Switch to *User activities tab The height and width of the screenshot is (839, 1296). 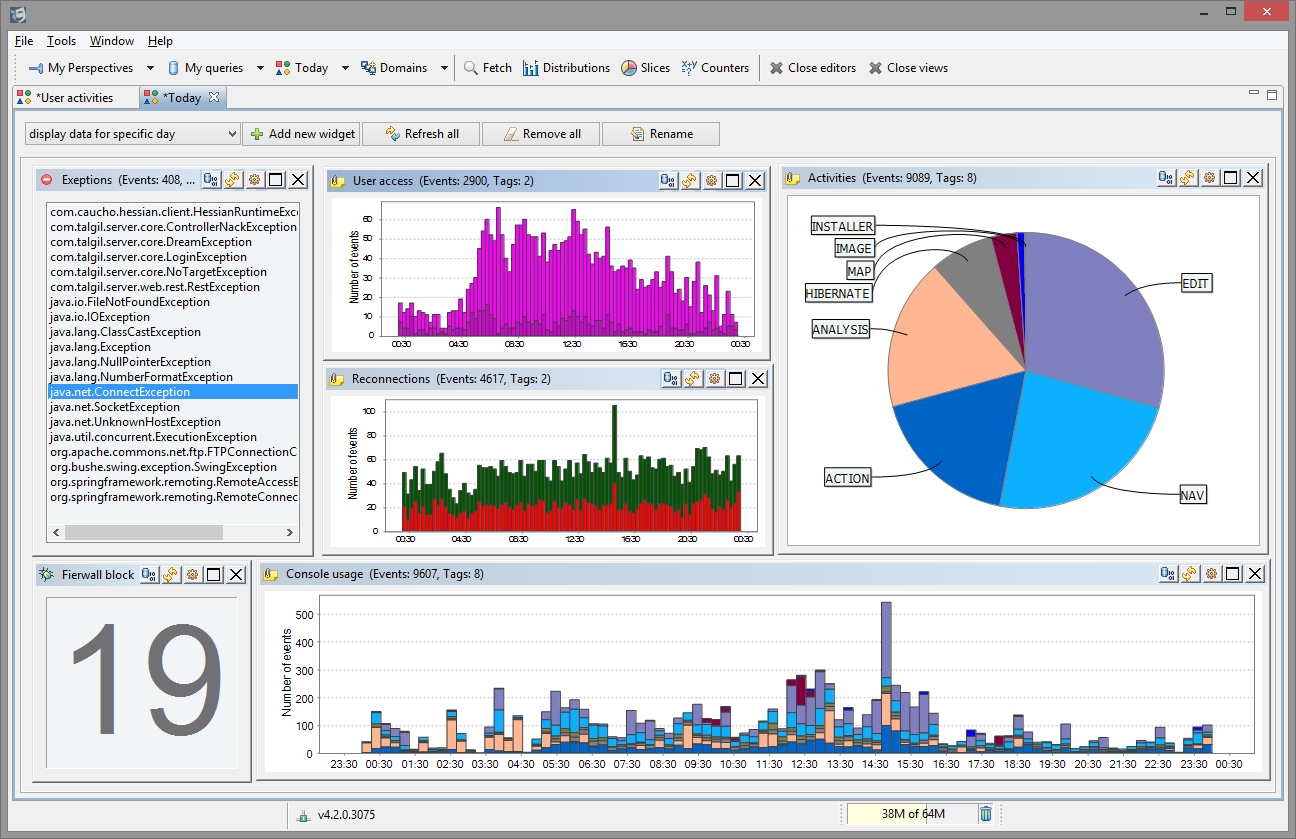pos(75,97)
